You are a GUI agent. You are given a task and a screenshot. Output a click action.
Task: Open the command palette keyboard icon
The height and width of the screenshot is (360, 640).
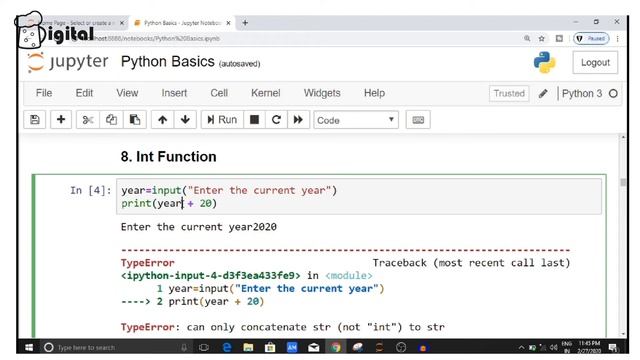pyautogui.click(x=418, y=120)
